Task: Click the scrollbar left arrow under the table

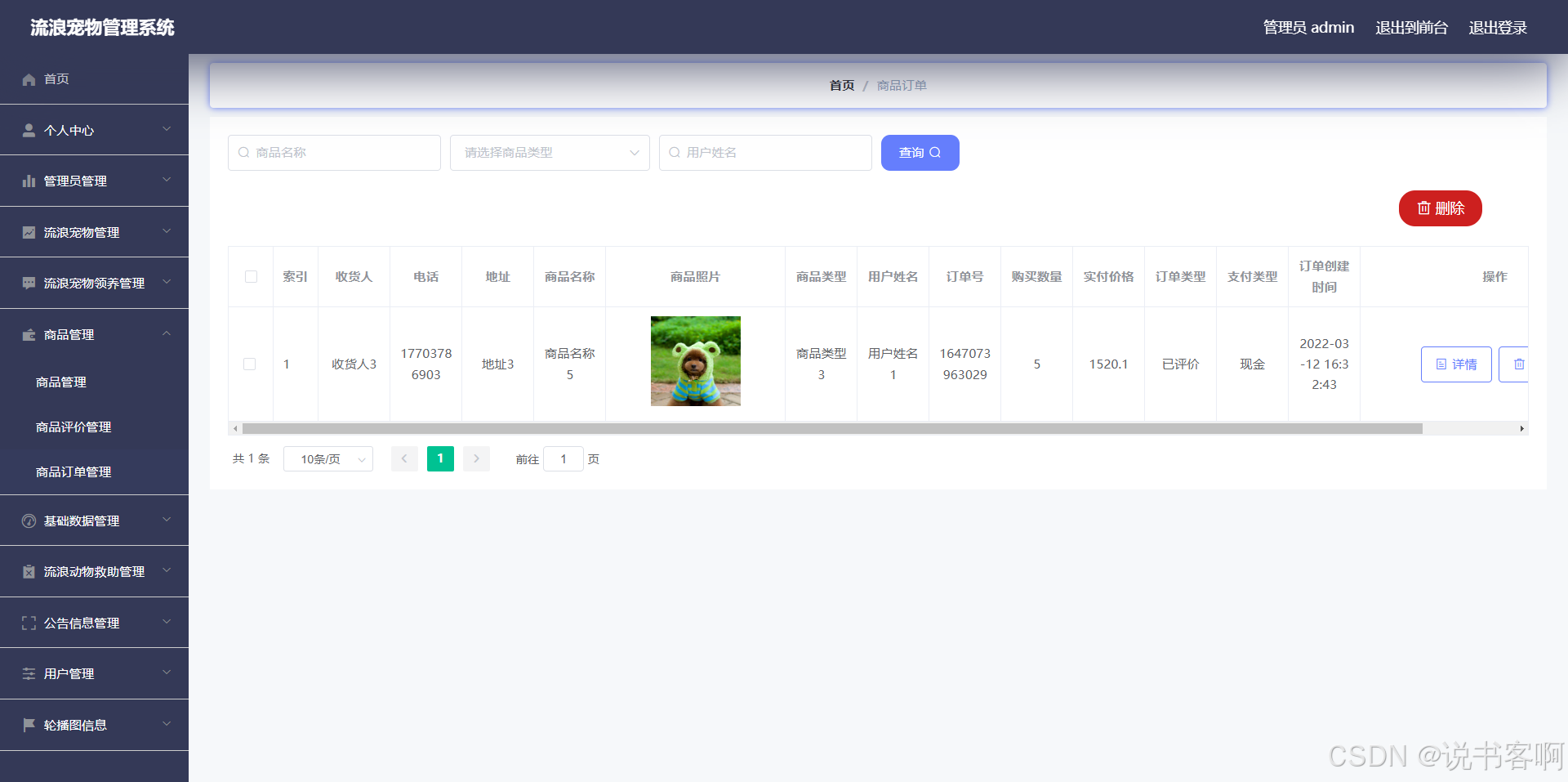Action: coord(235,428)
